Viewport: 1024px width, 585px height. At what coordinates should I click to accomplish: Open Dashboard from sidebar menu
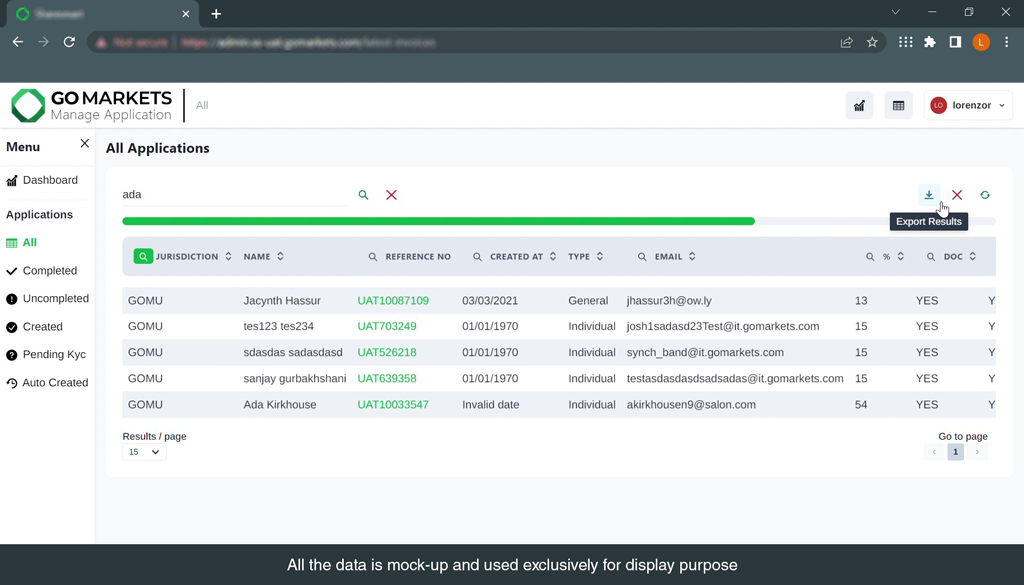point(42,180)
